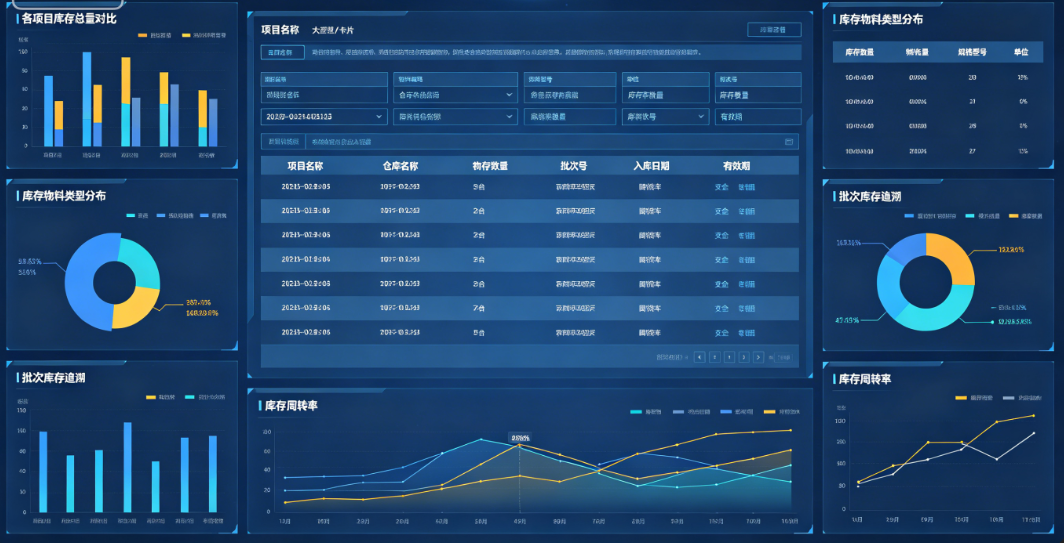Toggle the grey legend entry in the right line chart
1064x543 pixels.
pos(1023,397)
